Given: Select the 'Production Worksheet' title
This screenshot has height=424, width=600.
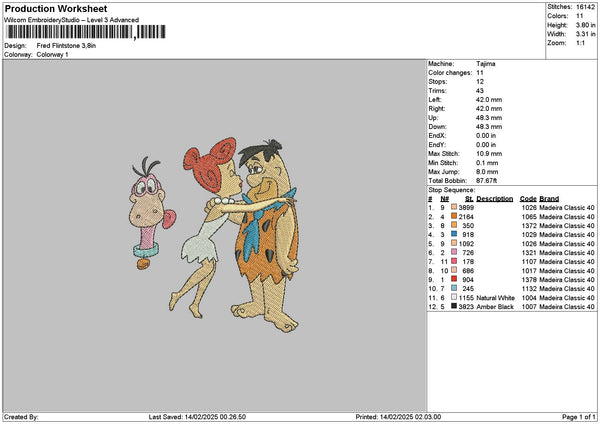Looking at the screenshot, I should click(x=56, y=8).
